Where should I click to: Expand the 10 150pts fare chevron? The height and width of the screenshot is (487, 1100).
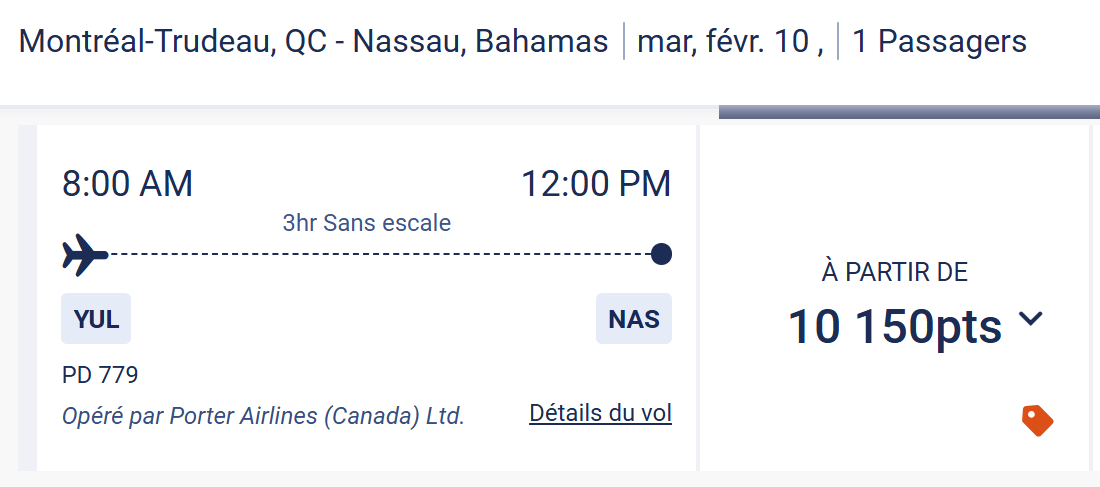coord(1031,320)
